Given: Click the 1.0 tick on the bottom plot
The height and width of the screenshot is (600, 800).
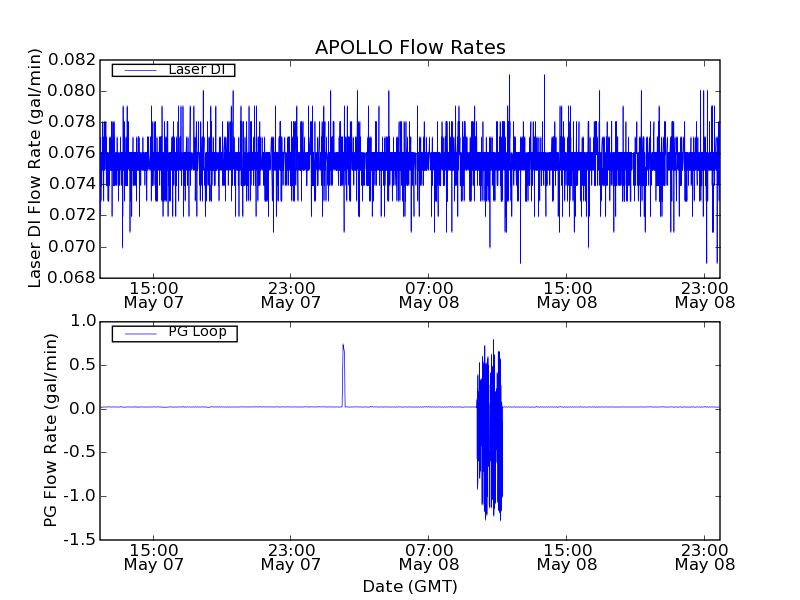Looking at the screenshot, I should 83,321.
